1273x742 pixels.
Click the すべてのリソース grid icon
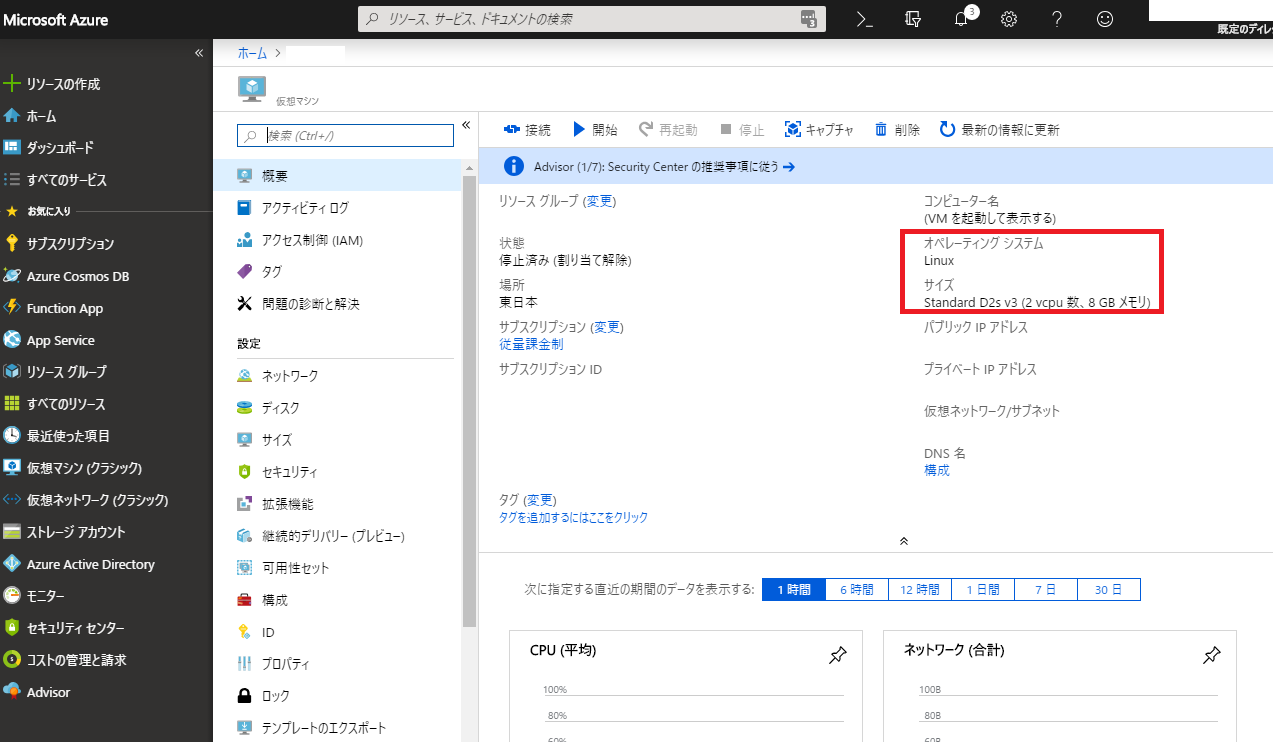(x=12, y=404)
